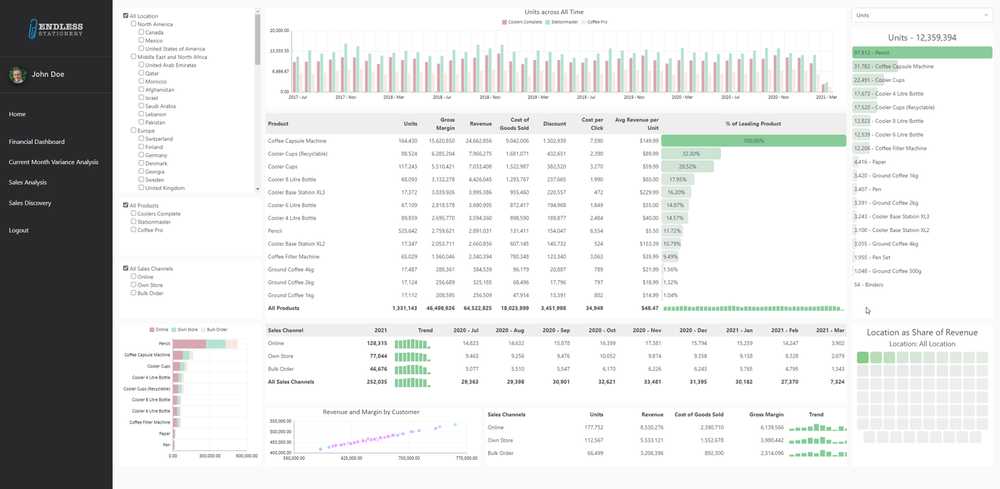Check the North America checkbox
This screenshot has width=1000, height=489.
click(x=133, y=24)
